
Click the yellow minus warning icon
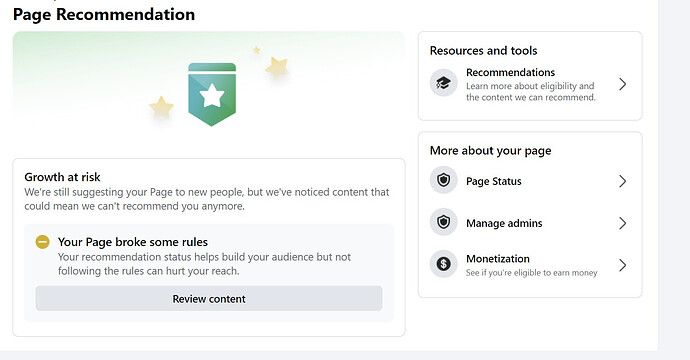(43, 242)
